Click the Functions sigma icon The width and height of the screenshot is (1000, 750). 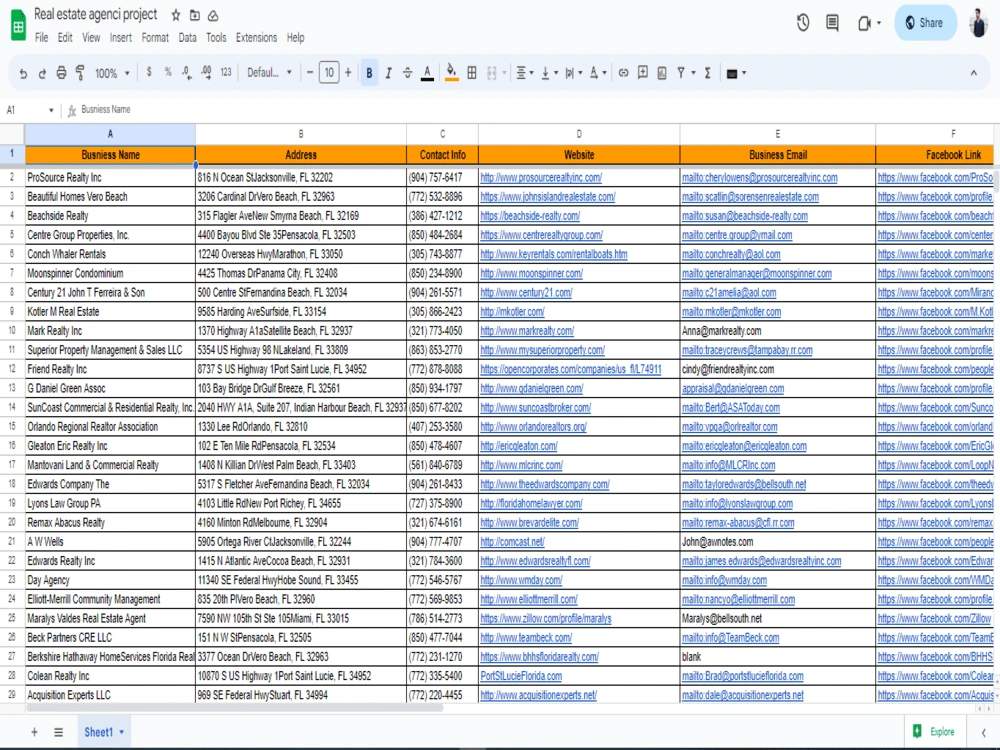coord(707,73)
